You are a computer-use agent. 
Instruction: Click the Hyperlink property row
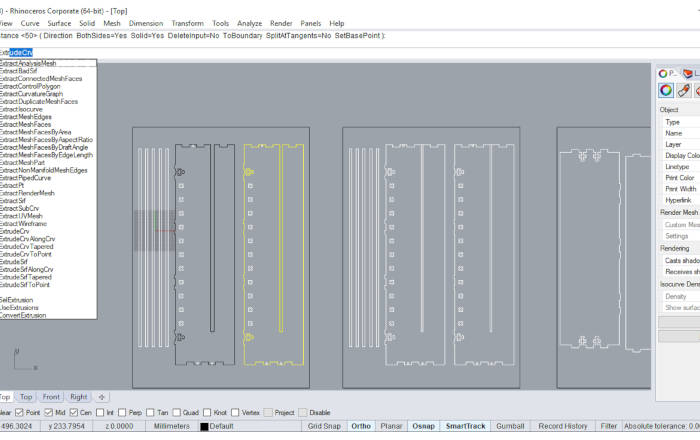680,200
